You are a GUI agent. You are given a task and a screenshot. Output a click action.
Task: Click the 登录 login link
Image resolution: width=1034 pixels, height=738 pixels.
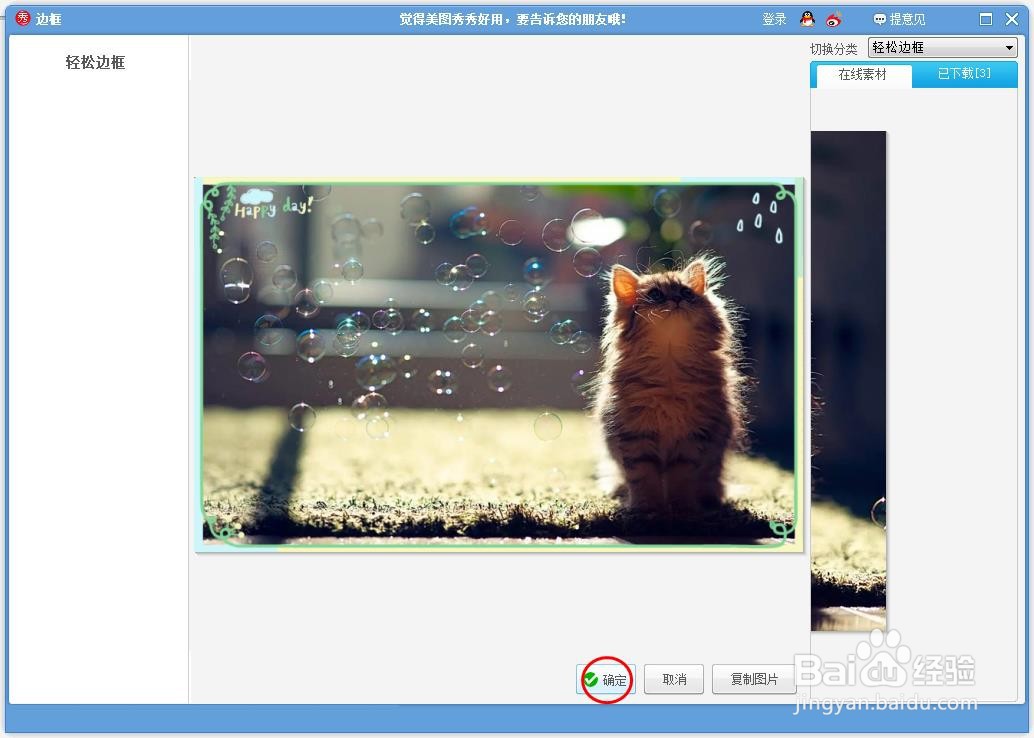(x=774, y=19)
